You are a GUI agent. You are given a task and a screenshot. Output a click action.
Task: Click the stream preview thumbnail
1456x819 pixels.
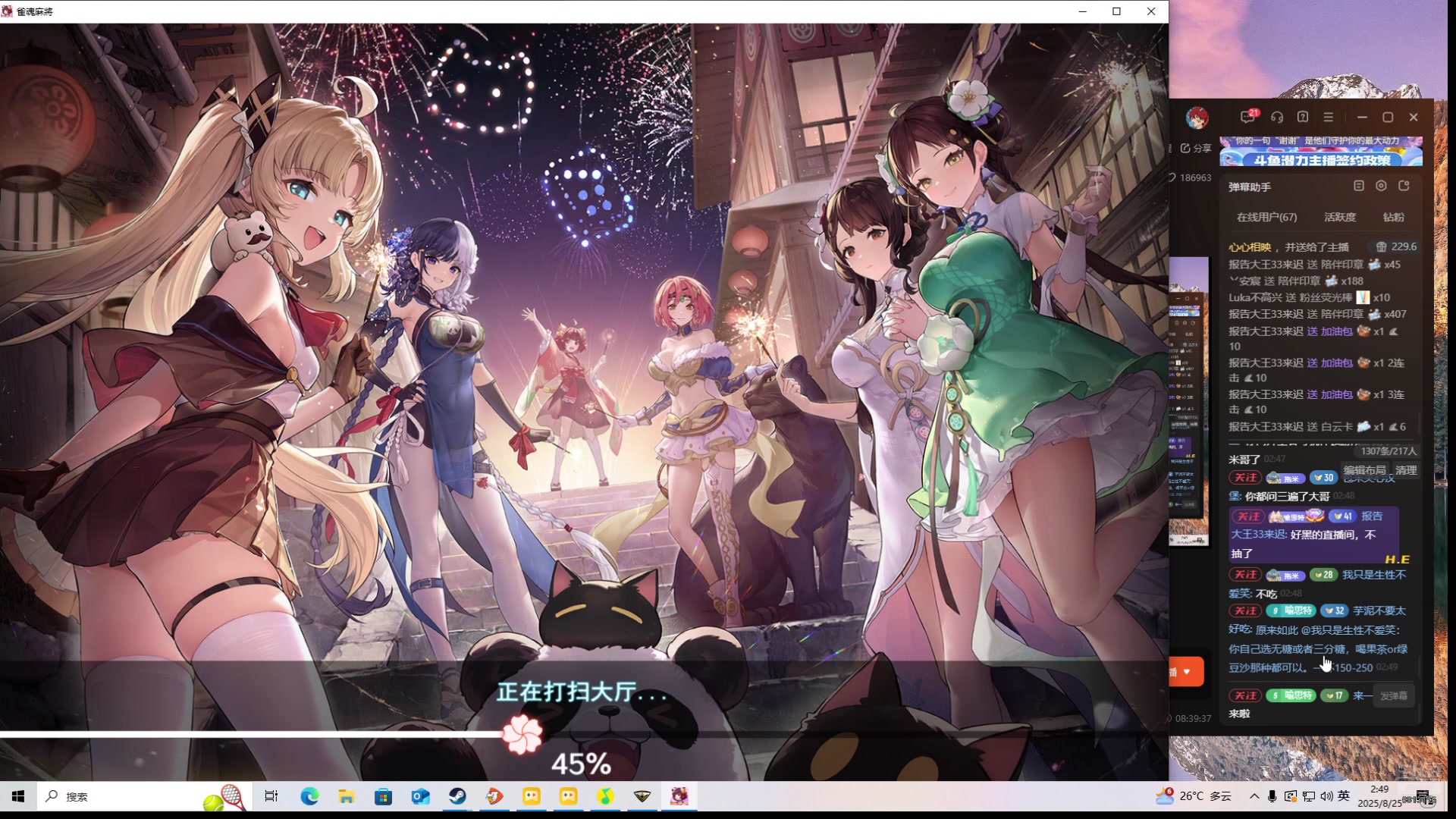(x=1188, y=402)
